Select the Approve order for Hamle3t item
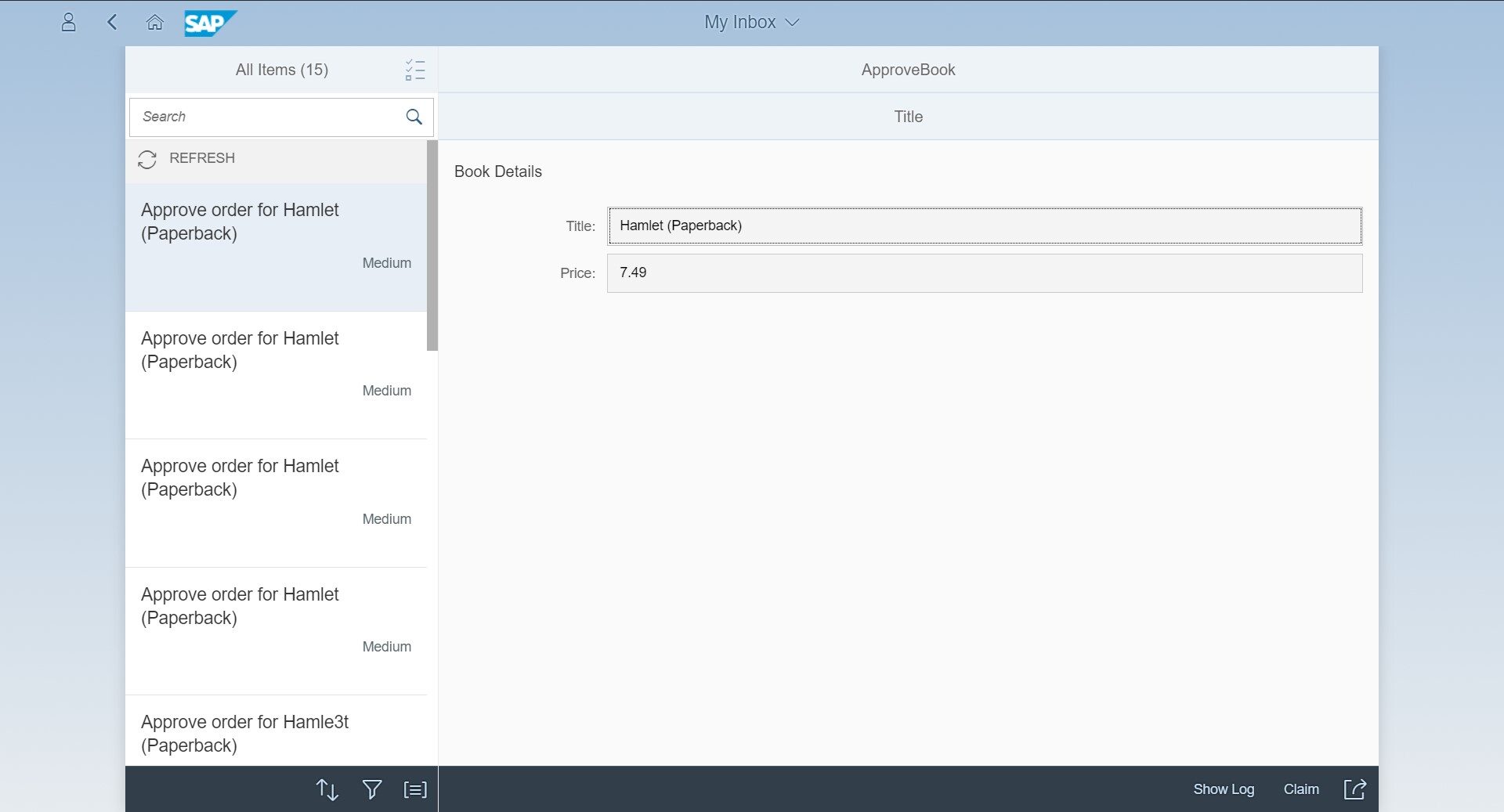The height and width of the screenshot is (812, 1504). click(276, 733)
